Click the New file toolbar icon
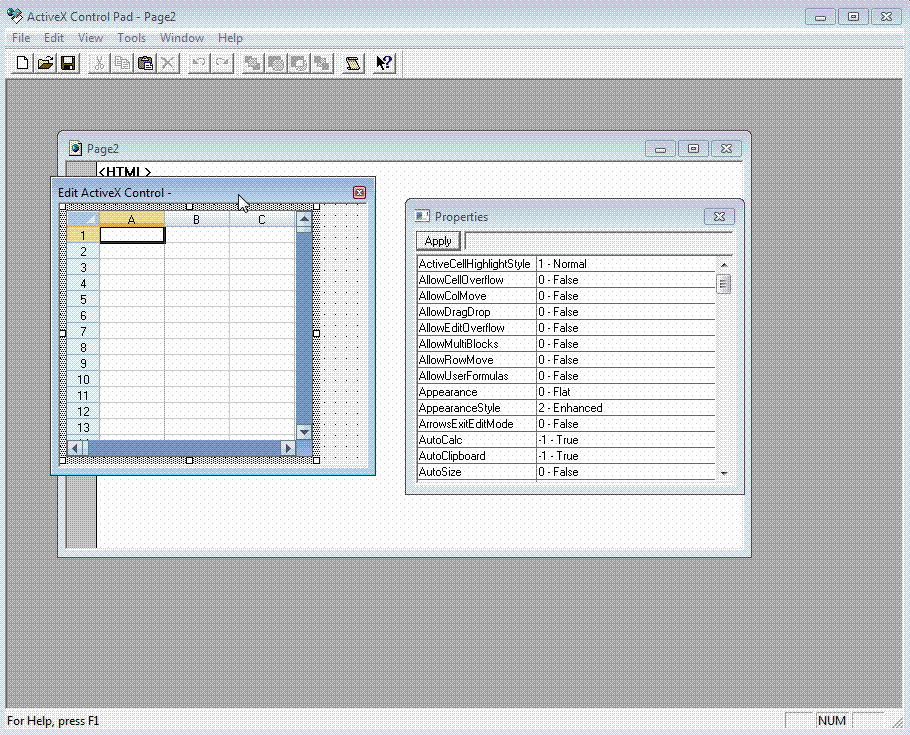 click(x=23, y=63)
